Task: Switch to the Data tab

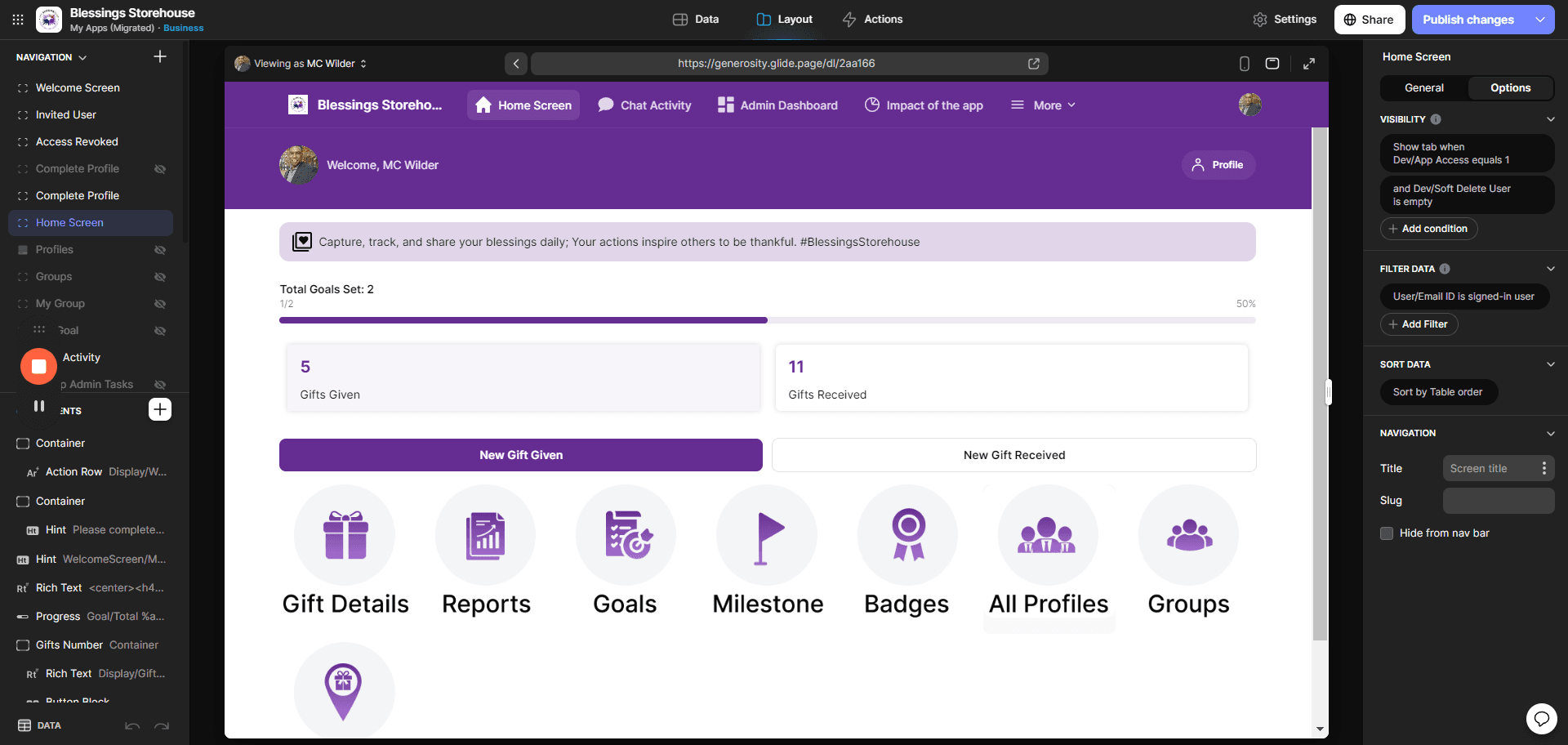Action: tap(696, 19)
